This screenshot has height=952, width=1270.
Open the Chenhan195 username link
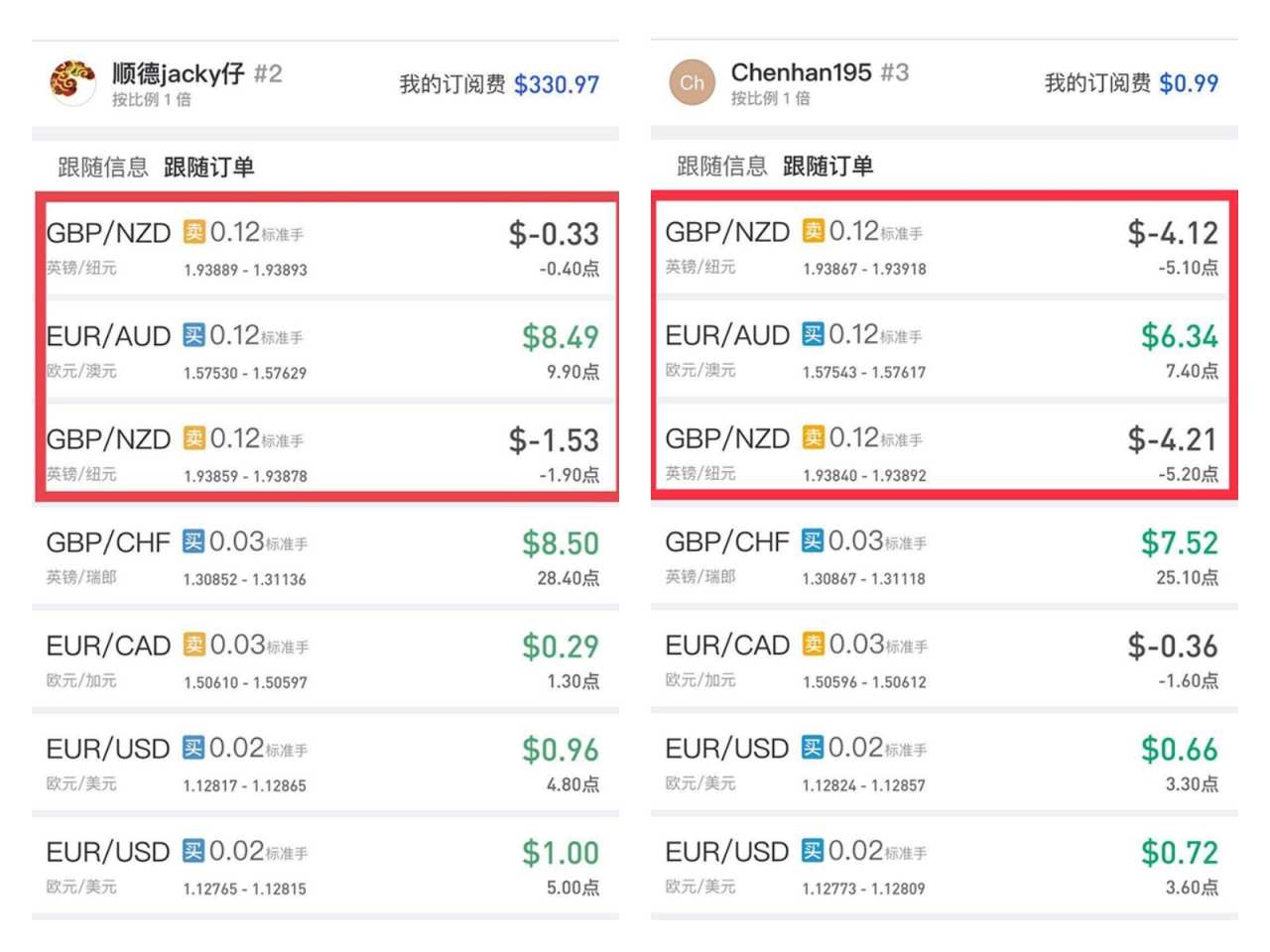click(x=801, y=72)
